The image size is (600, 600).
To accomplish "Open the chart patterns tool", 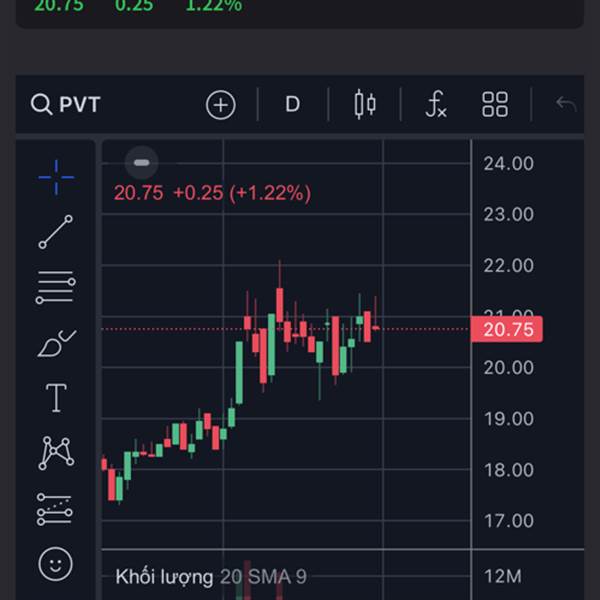I will point(56,453).
